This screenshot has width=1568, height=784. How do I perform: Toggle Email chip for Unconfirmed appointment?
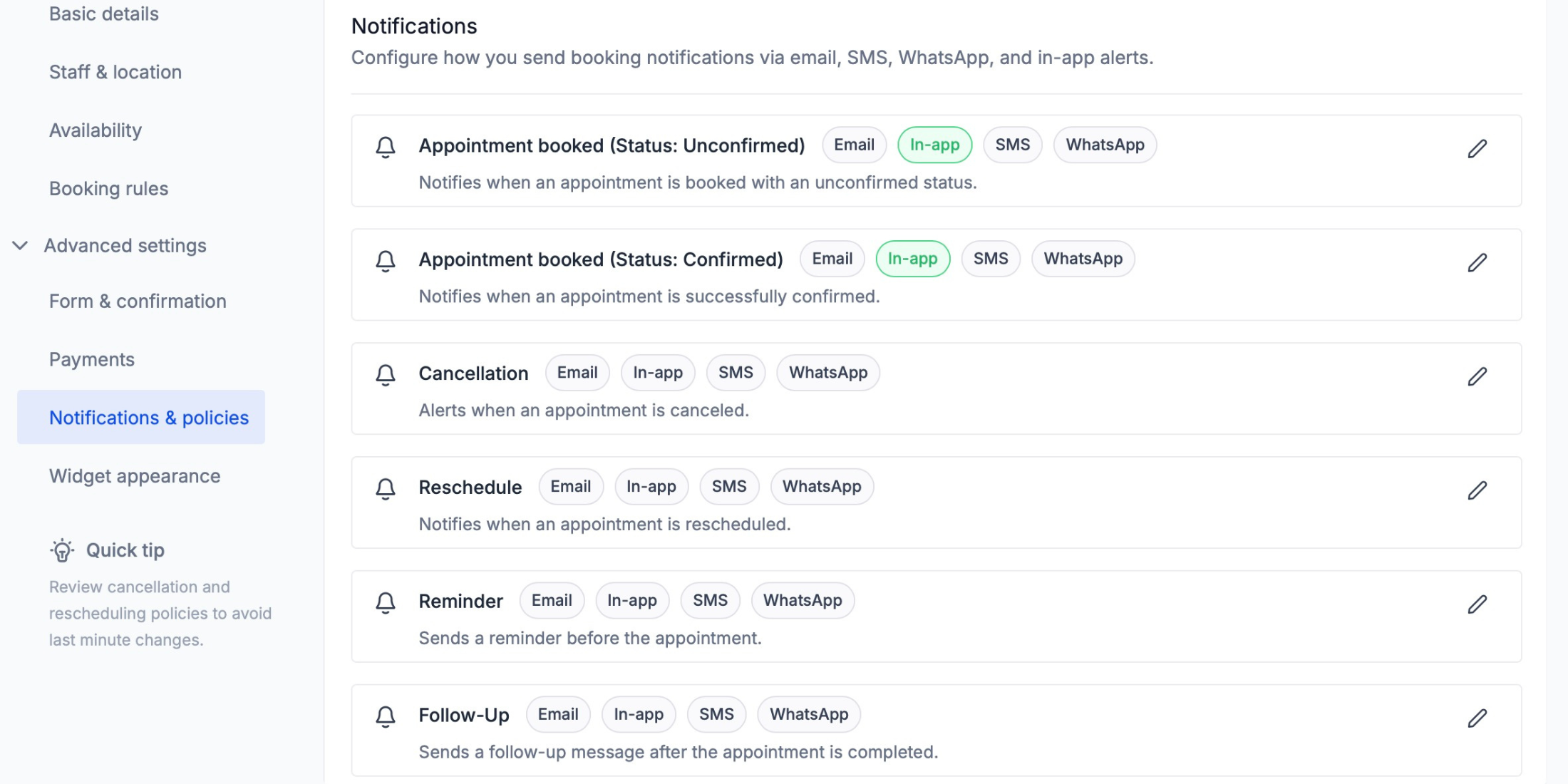(x=854, y=145)
